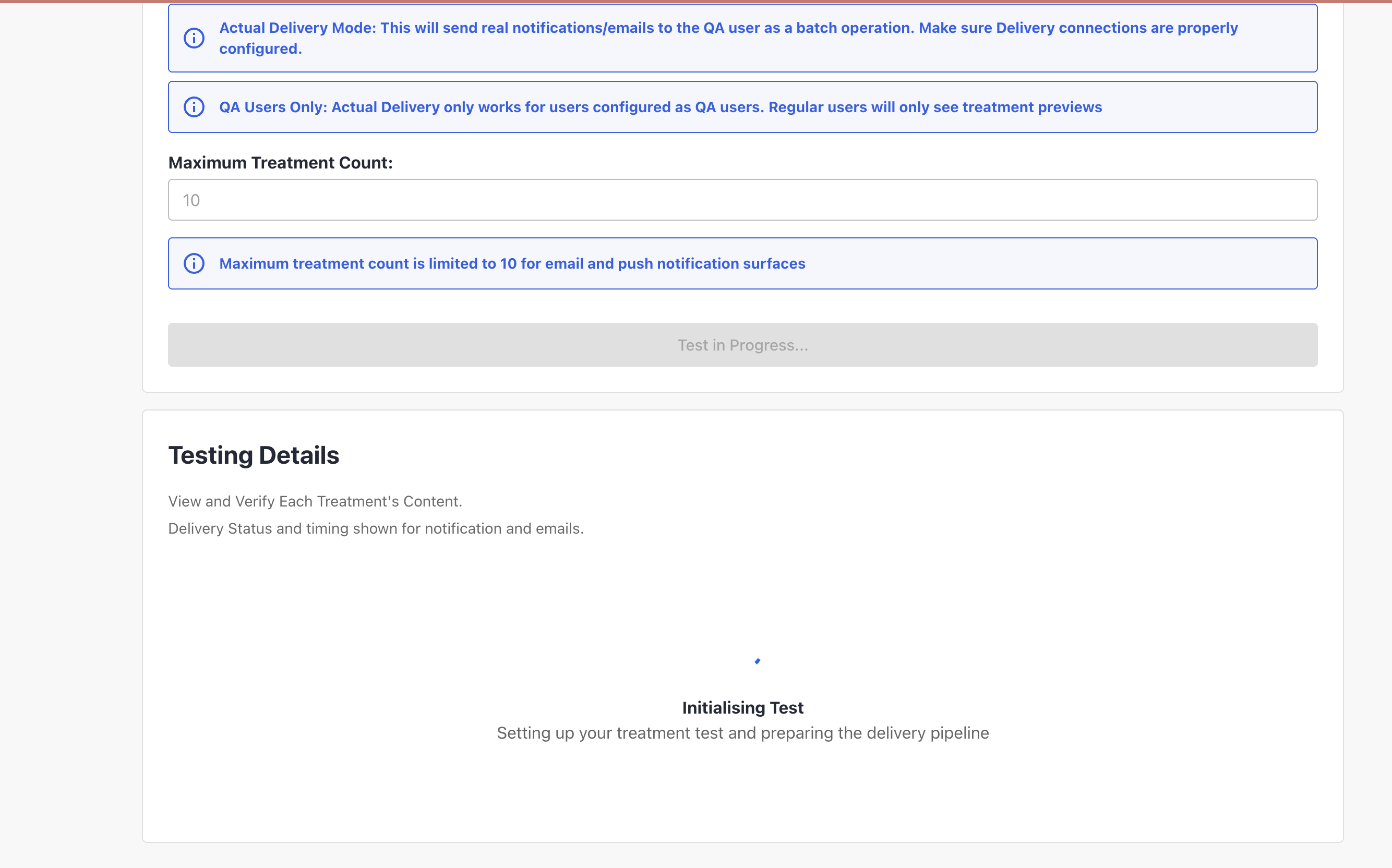
Task: Click 'View and Verify Each Treatment's Content.' line
Action: pos(315,502)
